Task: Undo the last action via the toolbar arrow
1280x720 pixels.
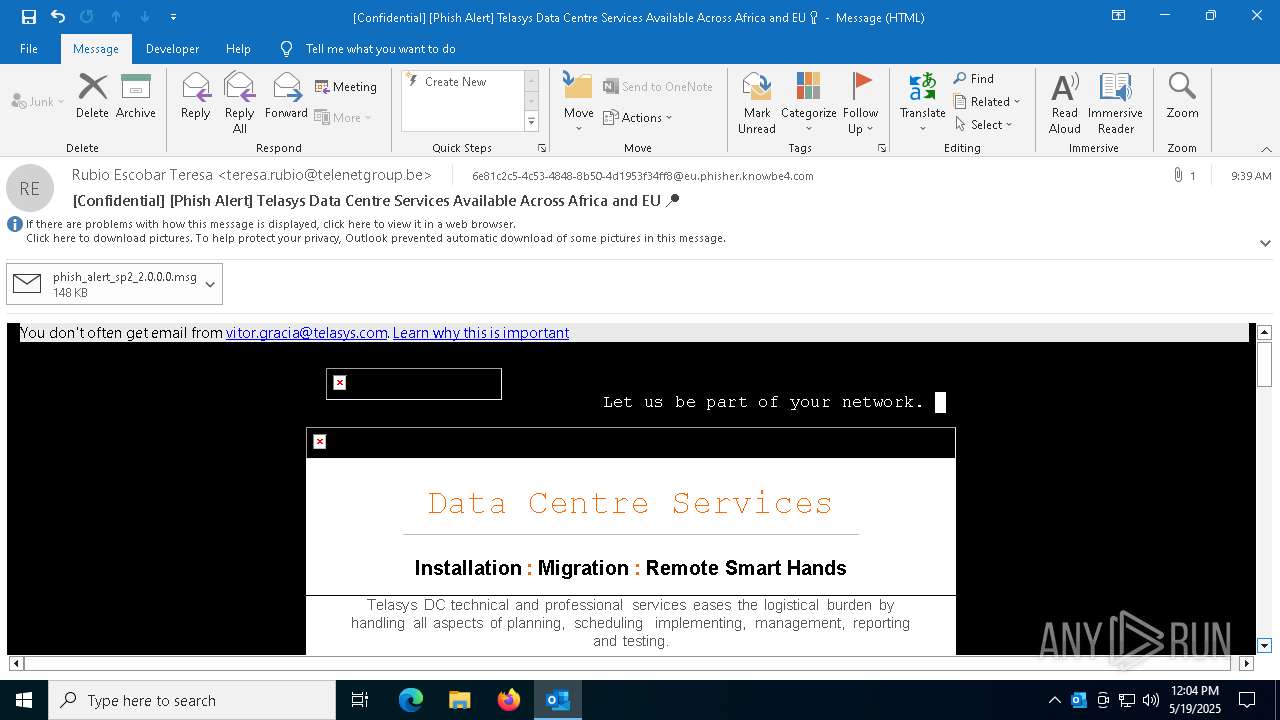Action: pyautogui.click(x=58, y=16)
